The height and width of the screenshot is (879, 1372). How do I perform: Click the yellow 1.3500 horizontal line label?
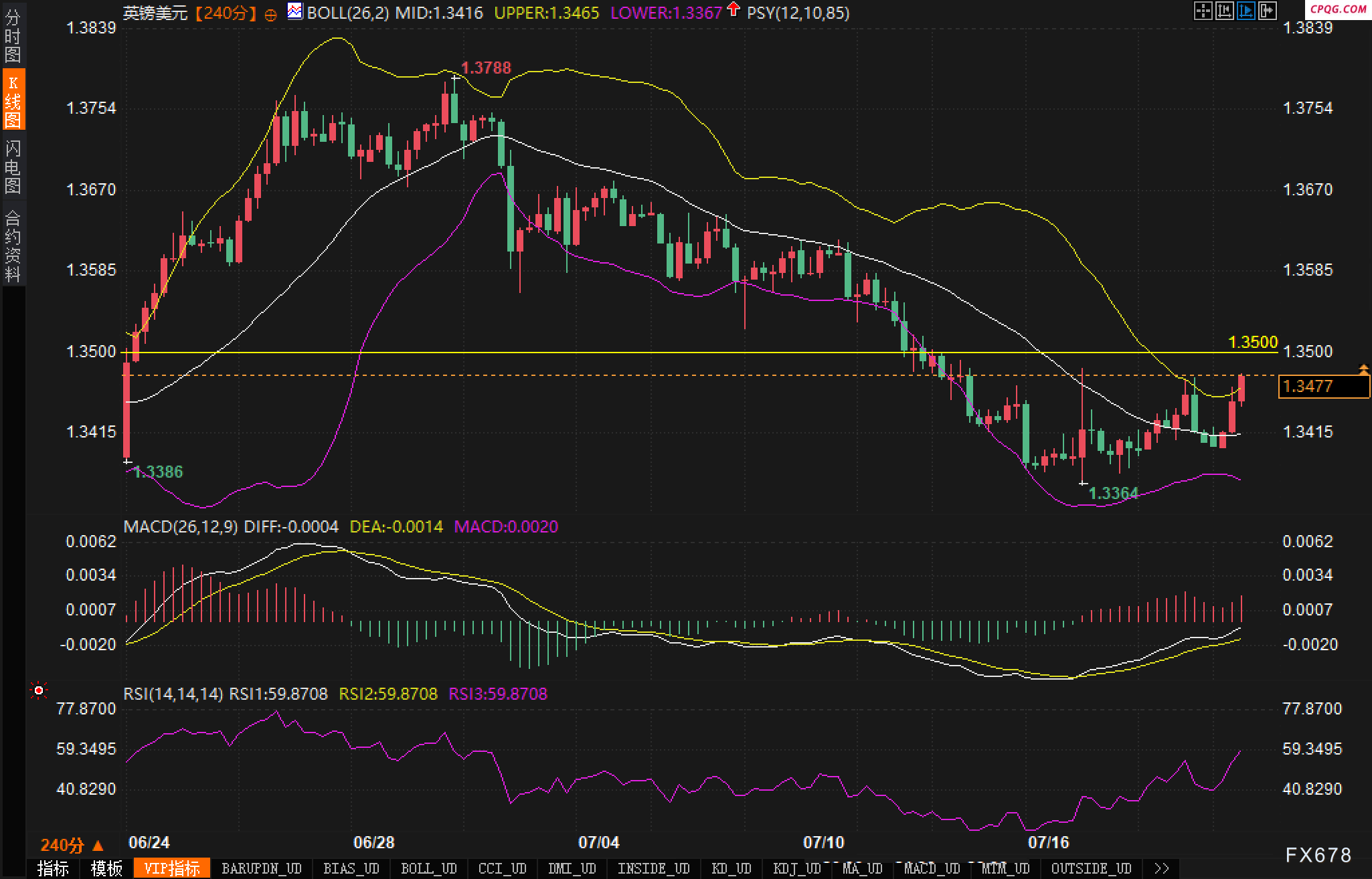(1252, 343)
